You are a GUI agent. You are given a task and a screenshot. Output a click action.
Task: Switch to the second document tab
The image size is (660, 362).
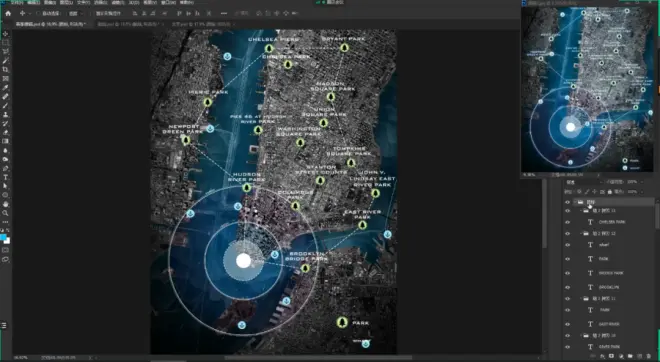tap(130, 24)
